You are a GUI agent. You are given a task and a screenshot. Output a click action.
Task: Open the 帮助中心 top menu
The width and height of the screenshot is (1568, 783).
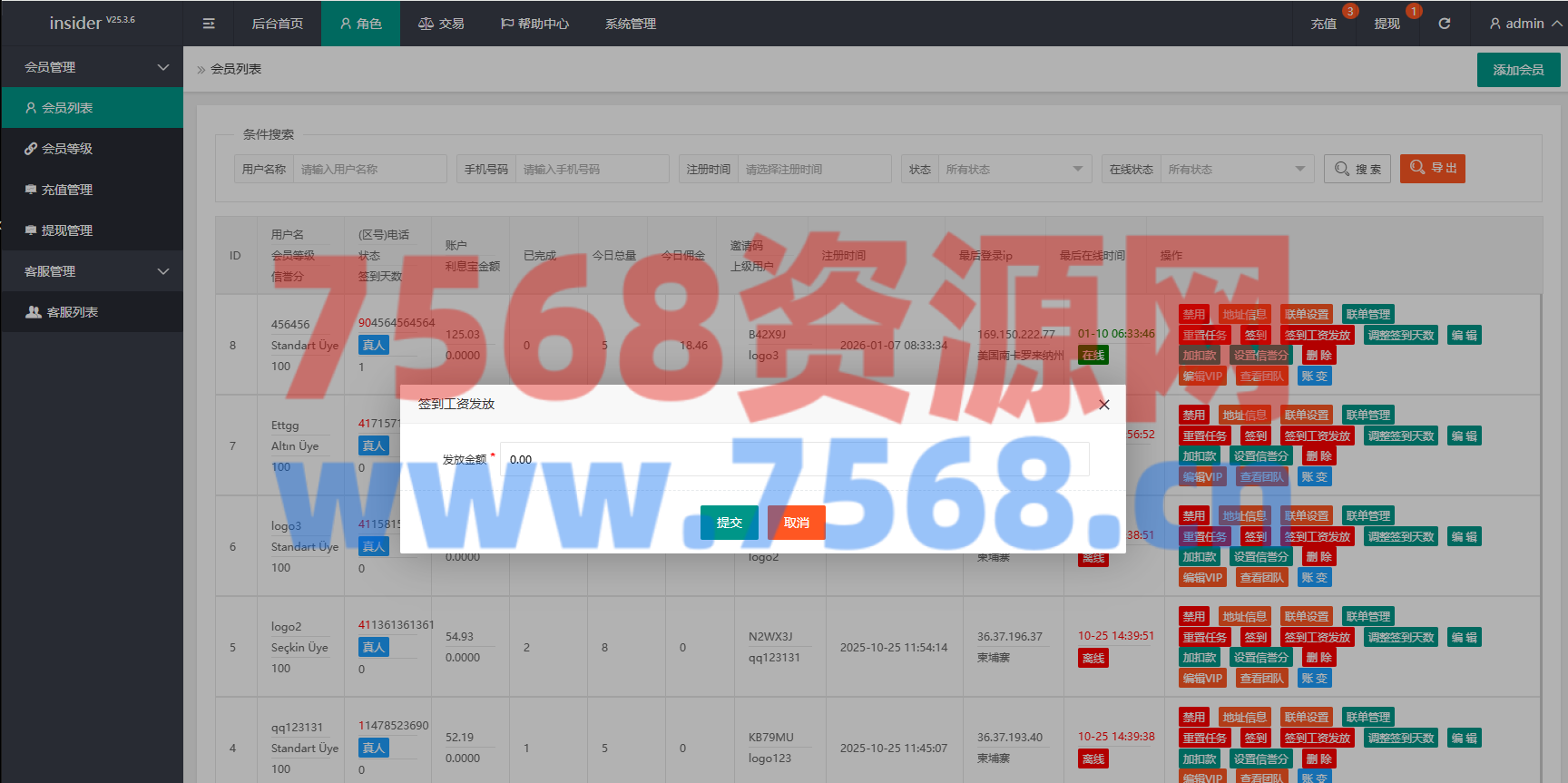click(534, 24)
